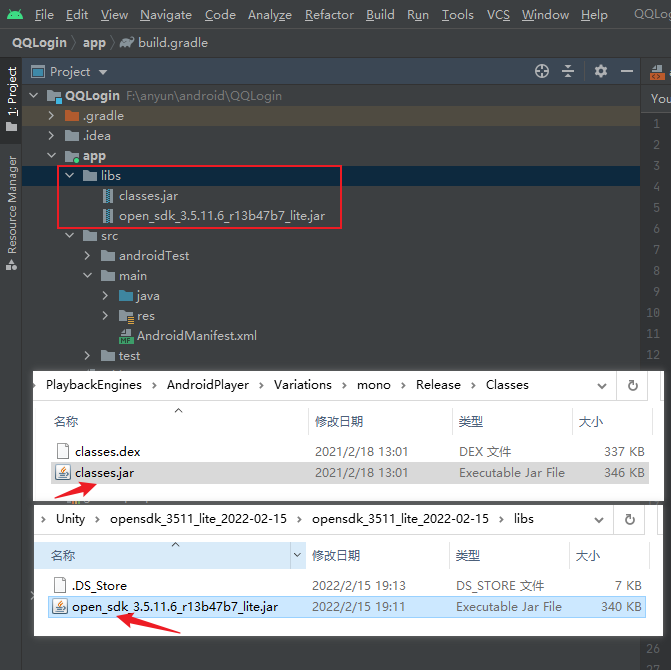Open the VCS menu
The image size is (671, 670).
(x=498, y=15)
